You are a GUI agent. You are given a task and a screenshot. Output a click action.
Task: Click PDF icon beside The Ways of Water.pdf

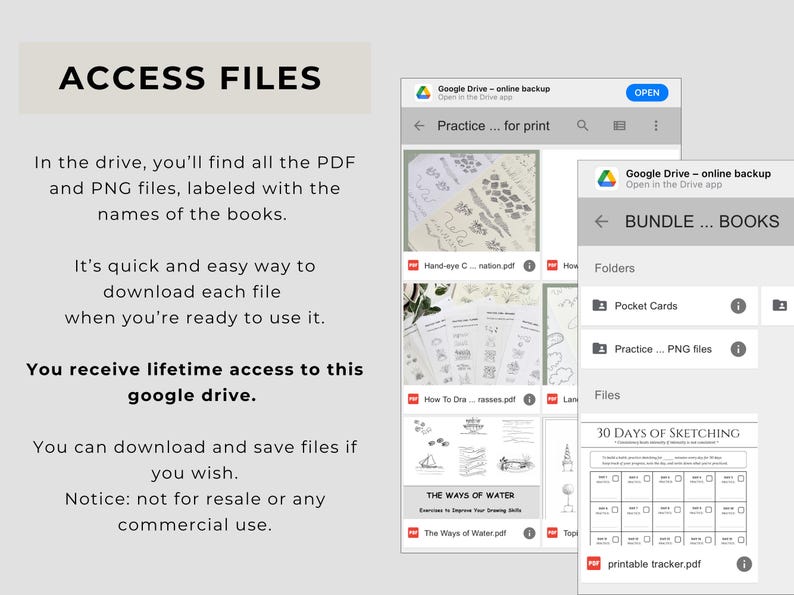[x=413, y=533]
